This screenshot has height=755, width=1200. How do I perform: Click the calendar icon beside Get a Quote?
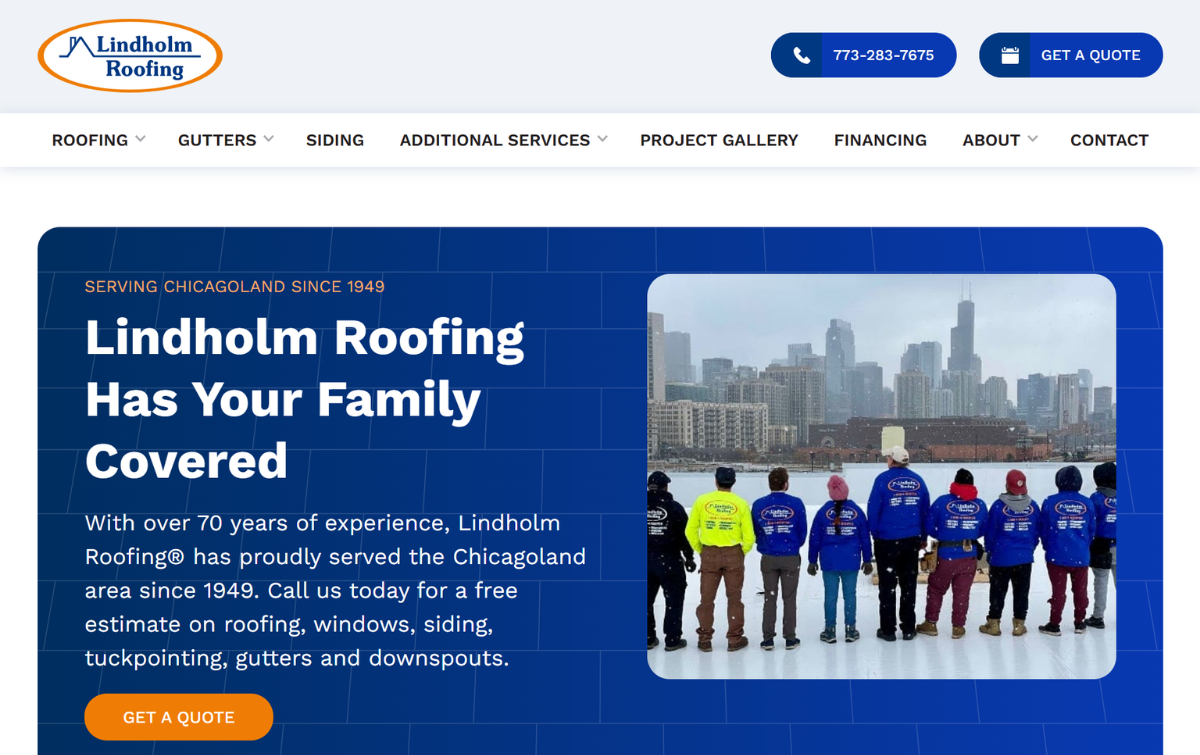[1010, 56]
